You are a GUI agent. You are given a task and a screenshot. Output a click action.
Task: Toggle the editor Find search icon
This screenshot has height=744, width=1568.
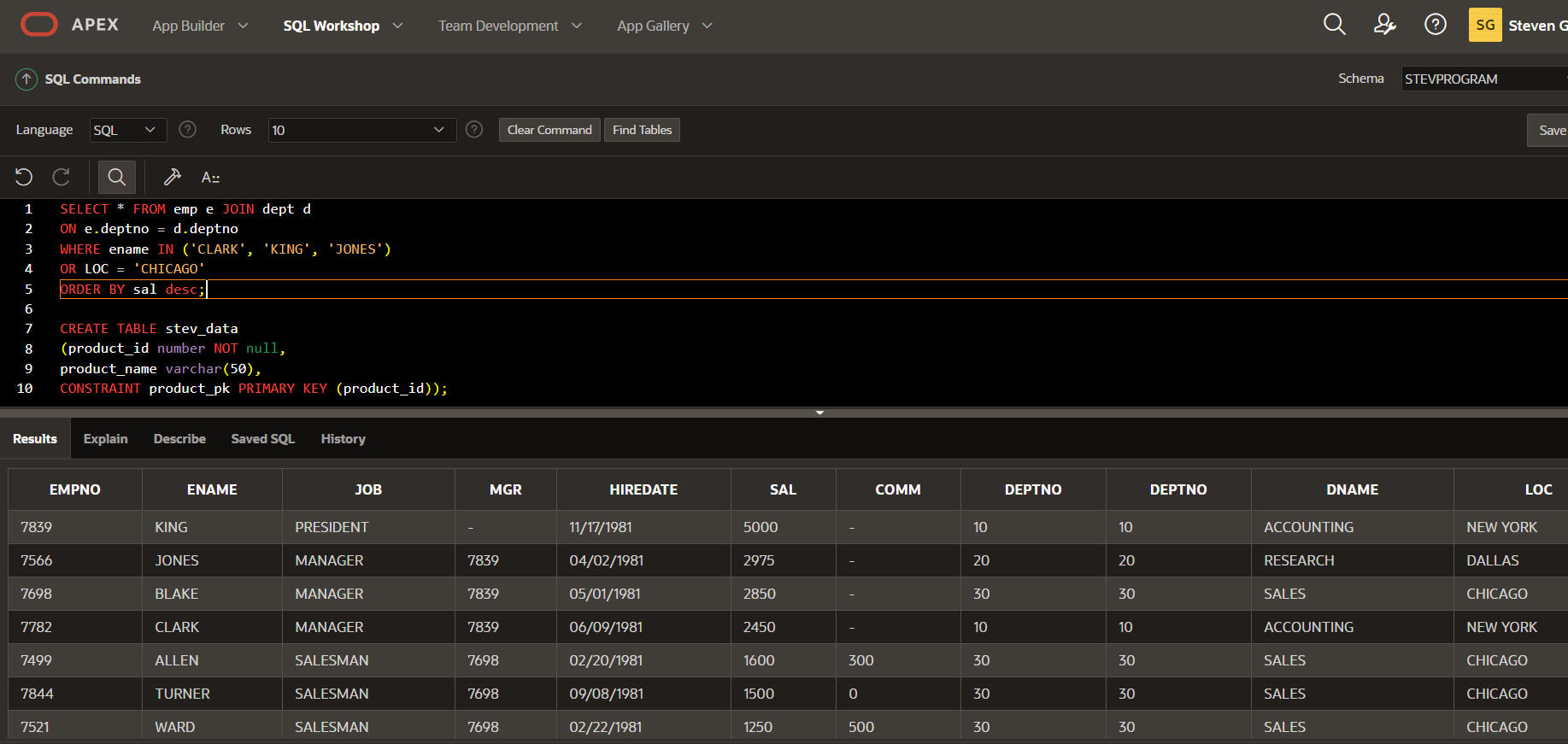pos(117,177)
